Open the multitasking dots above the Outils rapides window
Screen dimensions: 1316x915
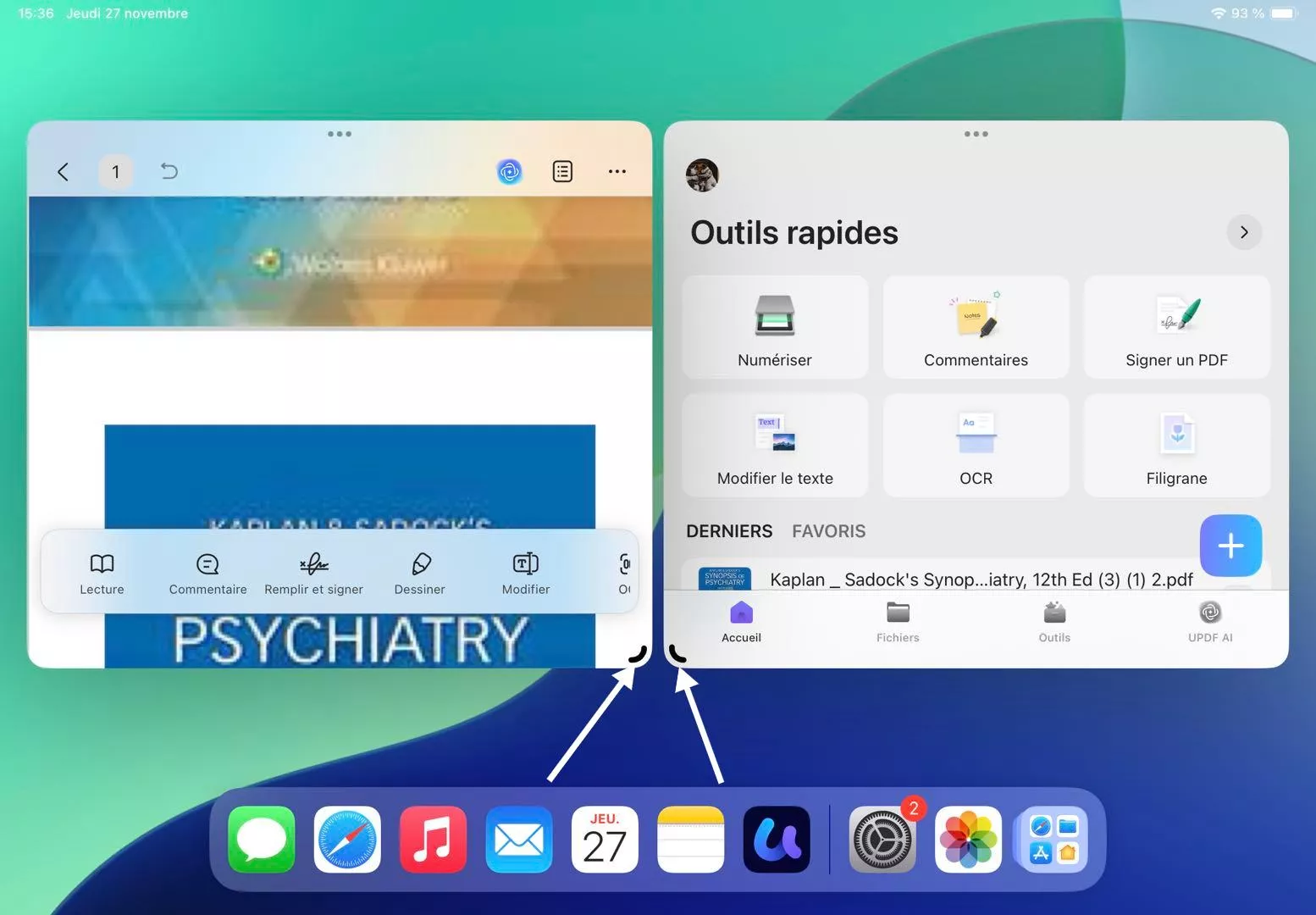(976, 134)
